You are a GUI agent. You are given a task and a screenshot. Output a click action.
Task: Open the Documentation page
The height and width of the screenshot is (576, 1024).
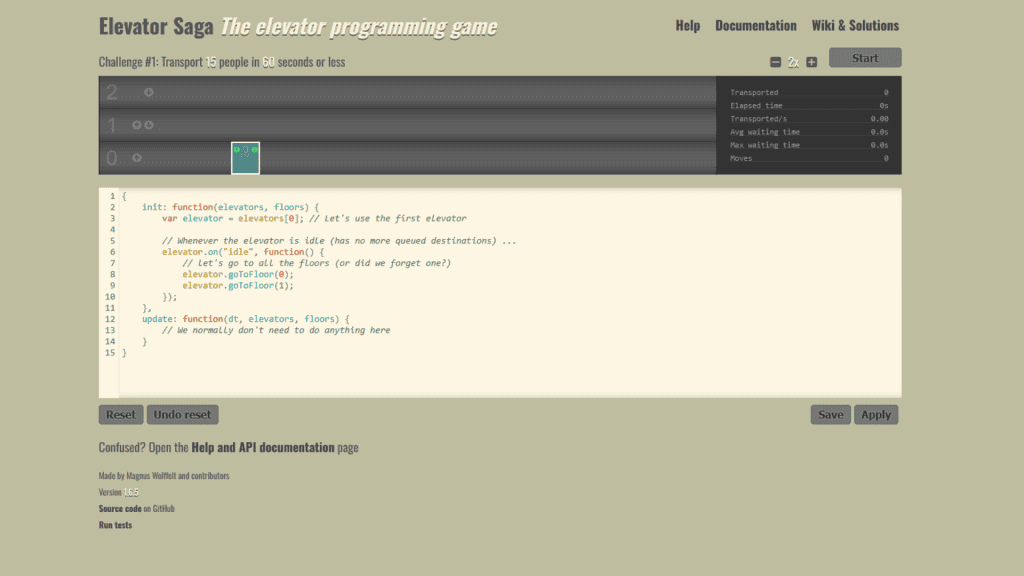[x=756, y=25]
